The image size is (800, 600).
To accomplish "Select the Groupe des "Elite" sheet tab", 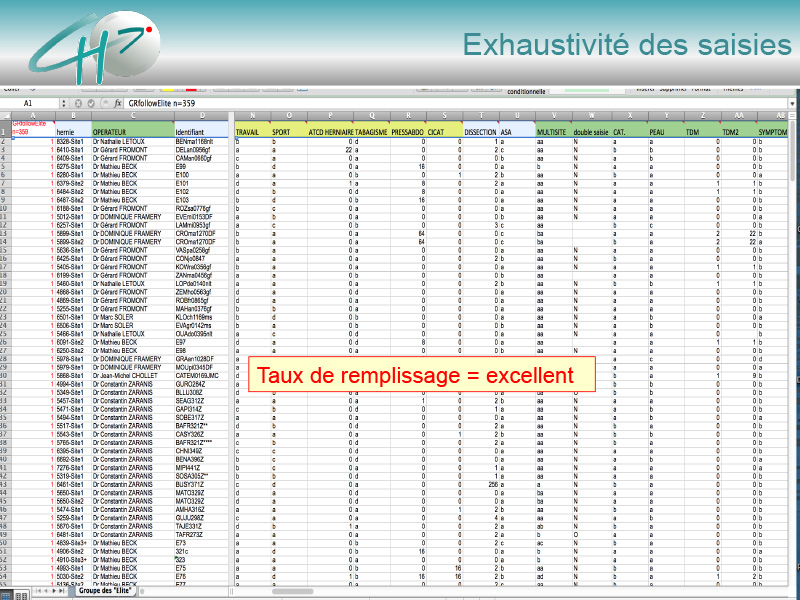I will [104, 591].
